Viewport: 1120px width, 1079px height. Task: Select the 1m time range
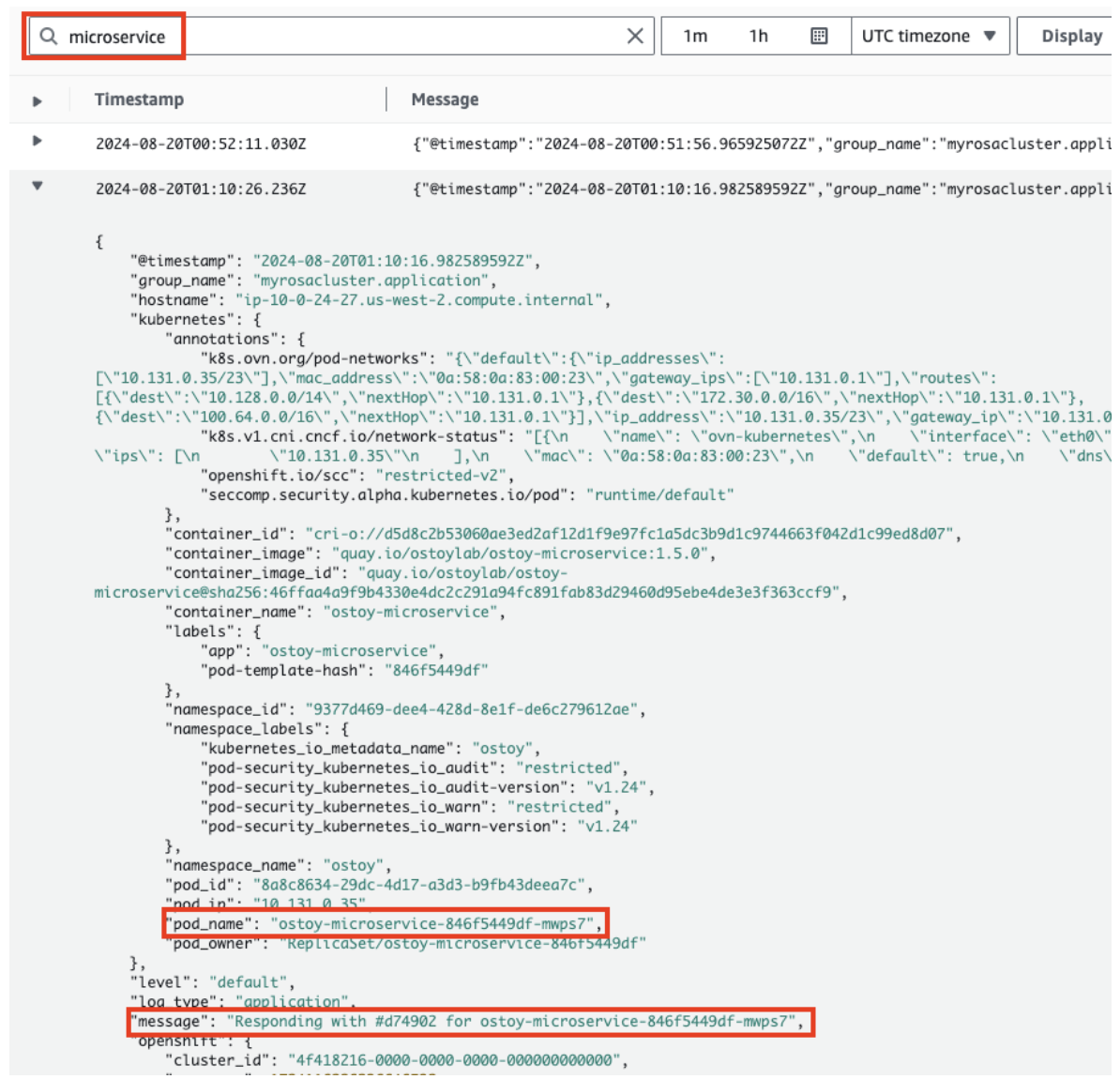695,37
